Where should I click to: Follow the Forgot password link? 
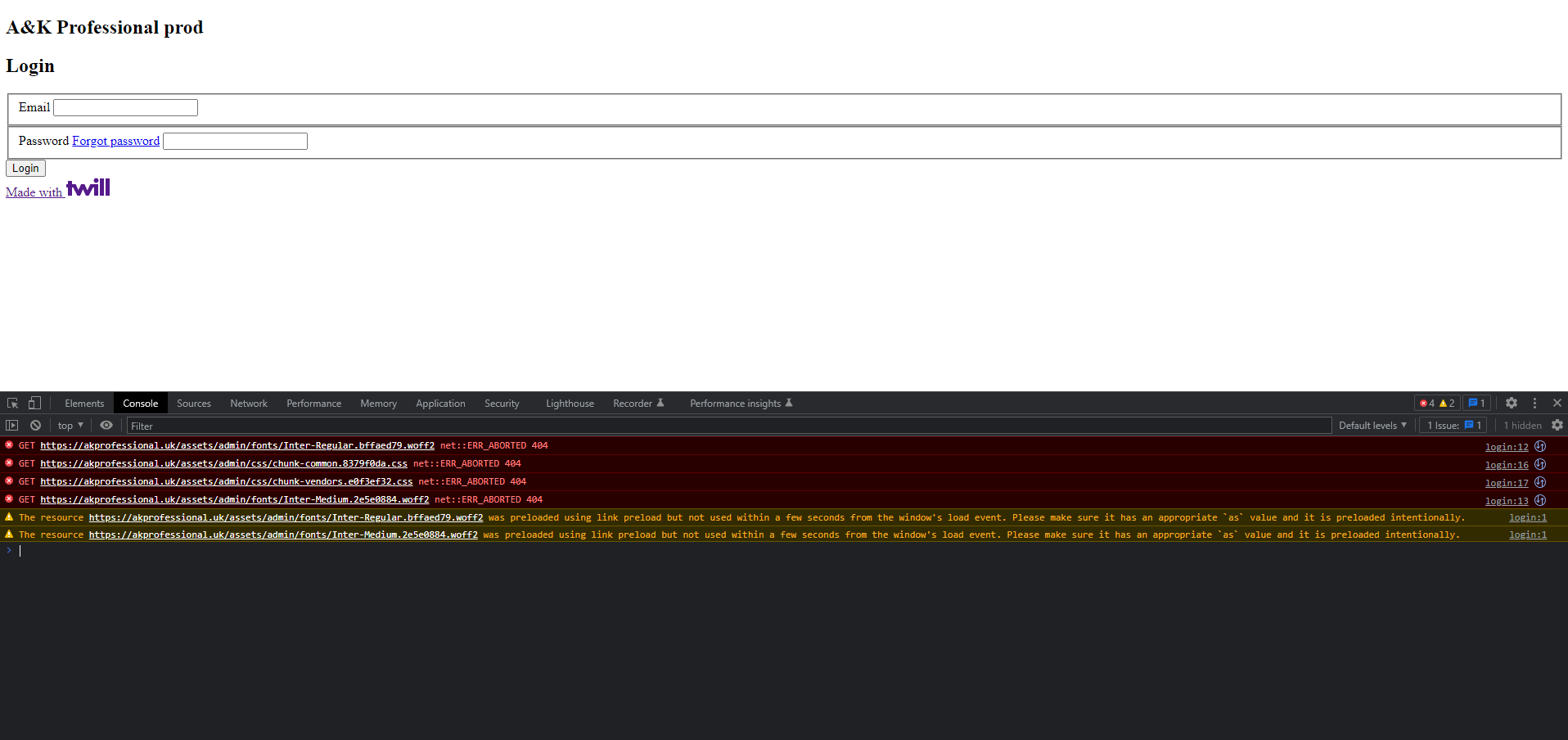pos(116,141)
